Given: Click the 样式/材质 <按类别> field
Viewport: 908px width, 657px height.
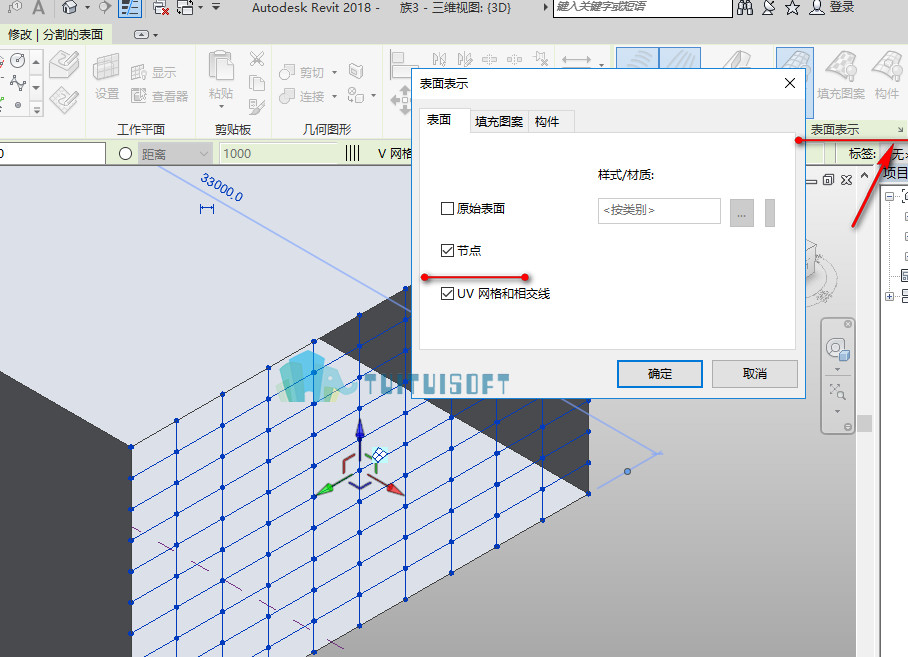Looking at the screenshot, I should click(659, 211).
